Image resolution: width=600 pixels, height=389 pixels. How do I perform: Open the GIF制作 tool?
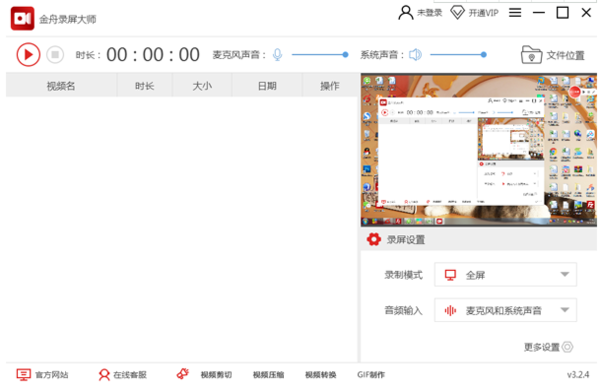[x=371, y=375]
